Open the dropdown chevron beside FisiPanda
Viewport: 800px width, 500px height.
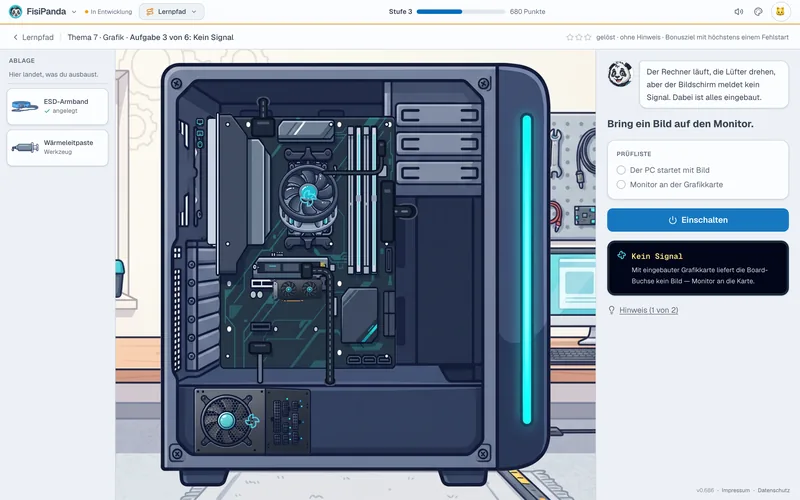coord(74,12)
